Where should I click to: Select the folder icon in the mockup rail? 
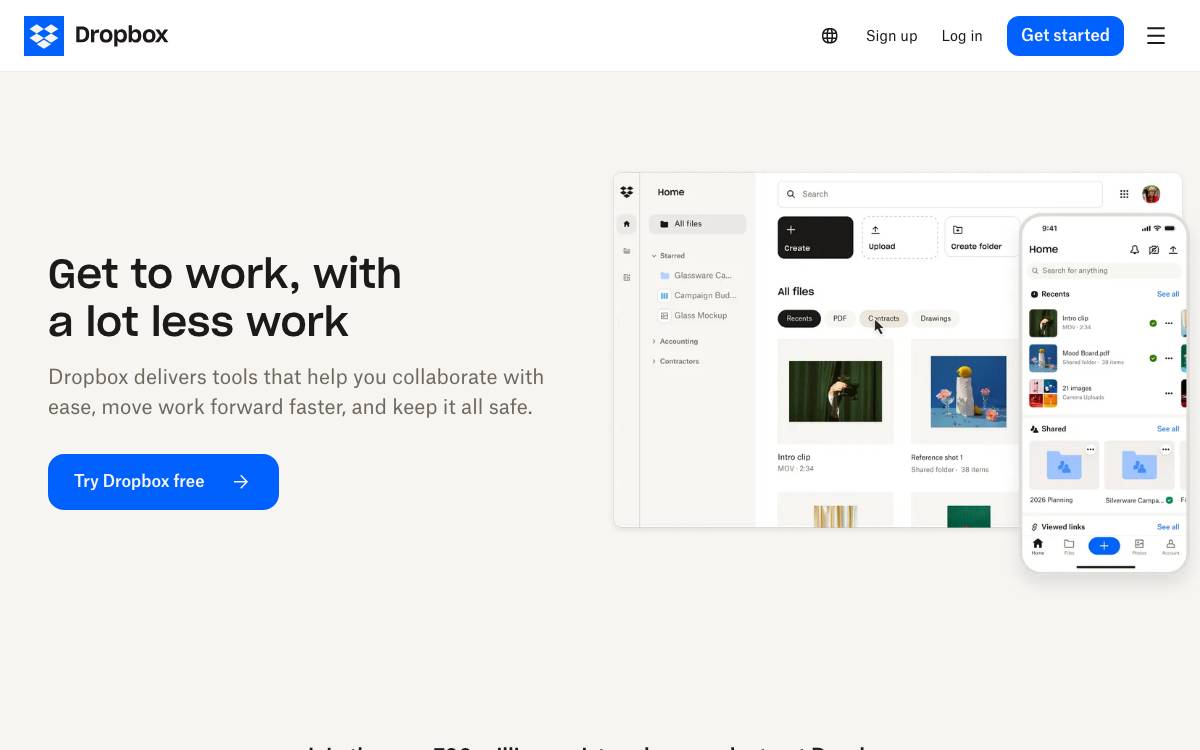coord(627,251)
